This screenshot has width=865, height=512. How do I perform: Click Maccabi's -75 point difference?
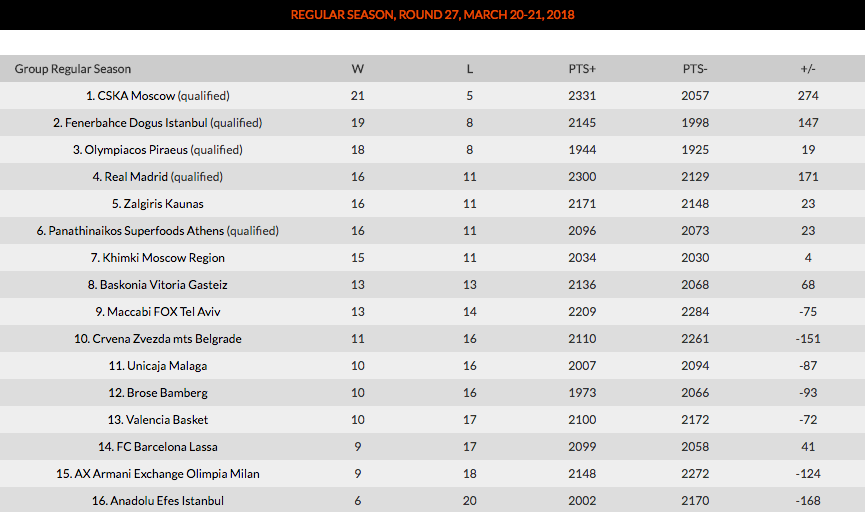(x=808, y=312)
